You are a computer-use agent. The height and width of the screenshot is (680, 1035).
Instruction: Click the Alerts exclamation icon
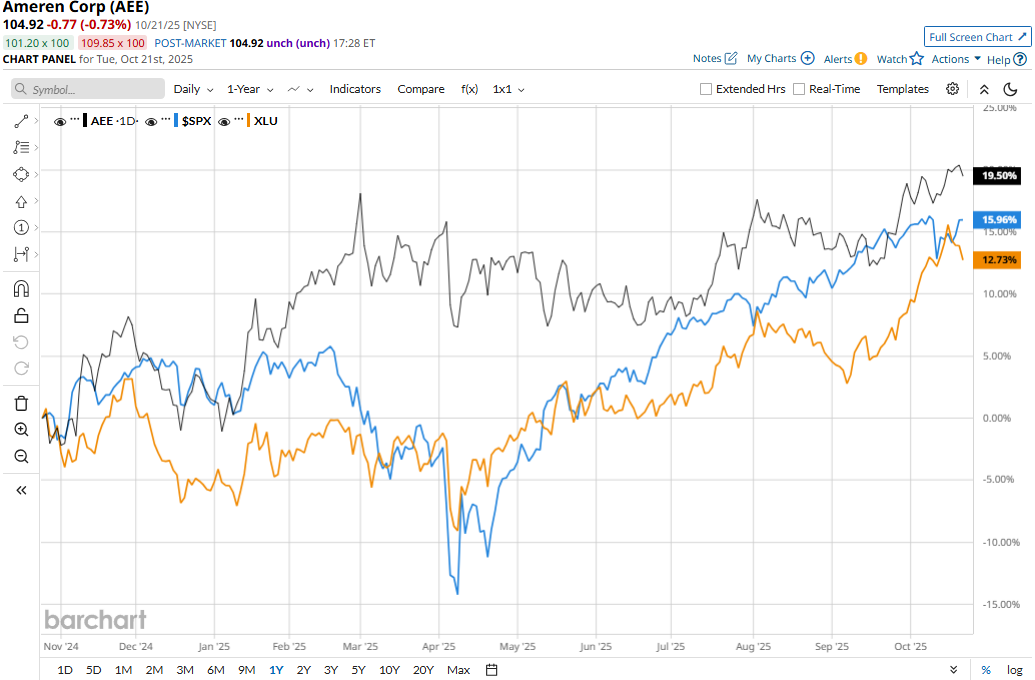[x=861, y=59]
